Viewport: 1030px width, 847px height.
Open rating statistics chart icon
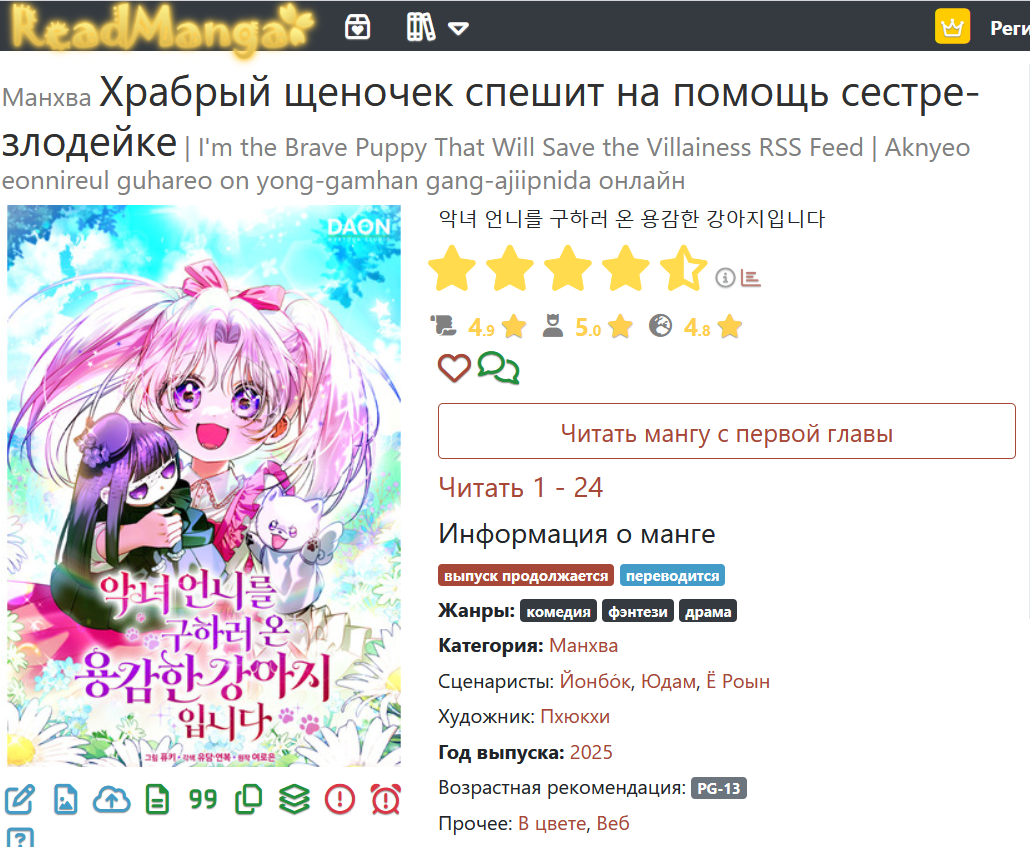(x=750, y=278)
